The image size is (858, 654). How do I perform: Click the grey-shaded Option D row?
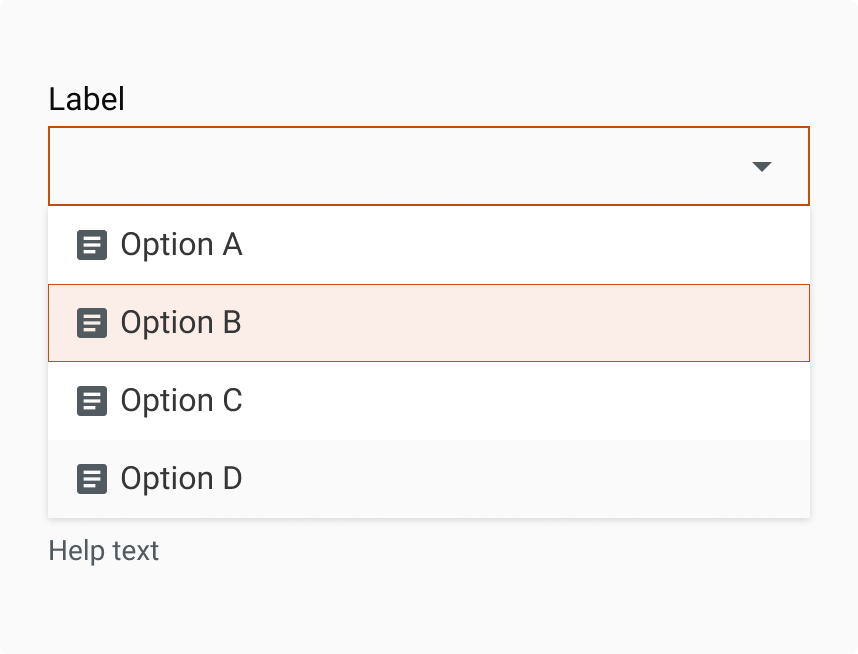[x=500, y=479]
